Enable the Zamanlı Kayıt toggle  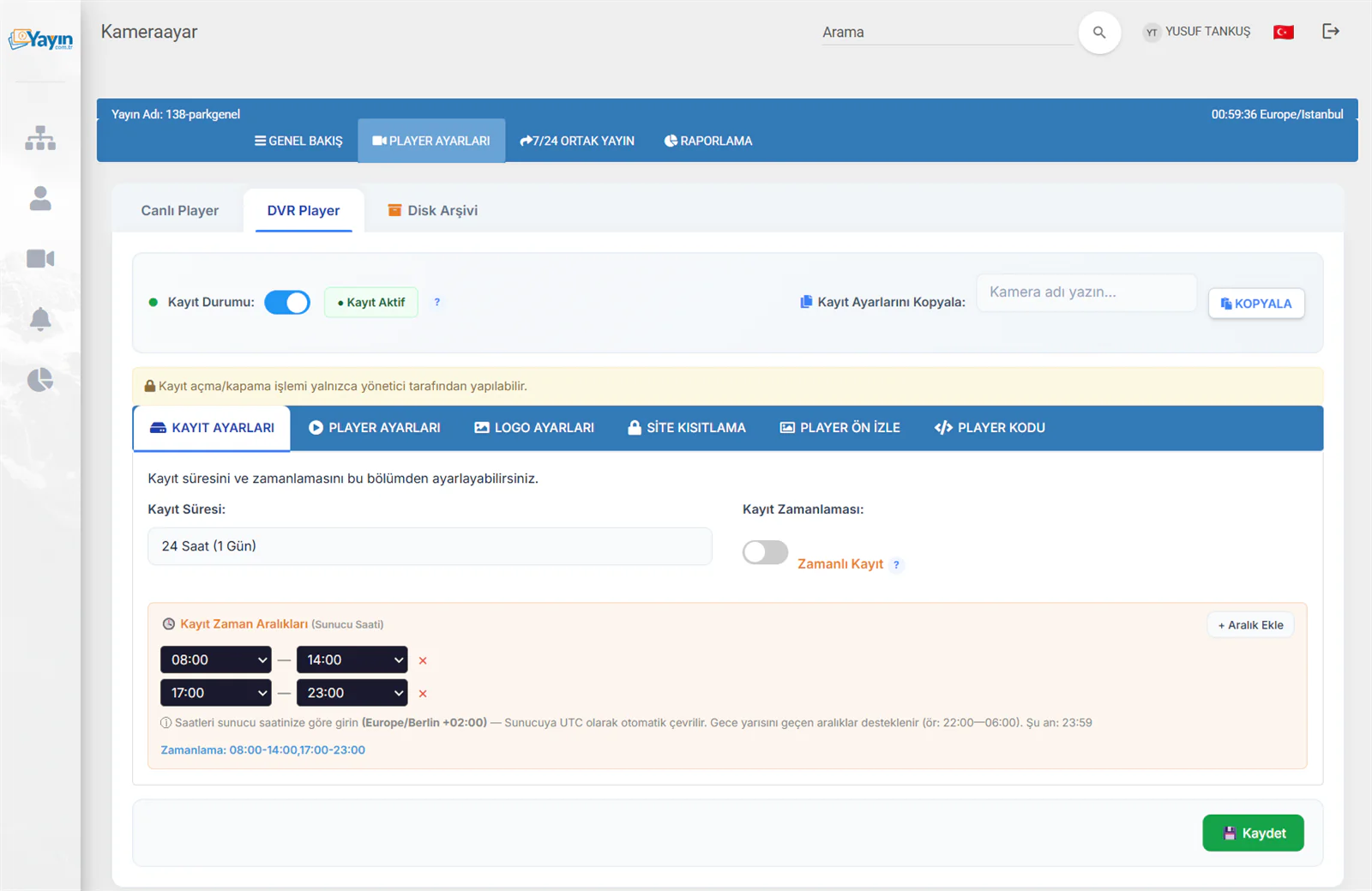[765, 552]
